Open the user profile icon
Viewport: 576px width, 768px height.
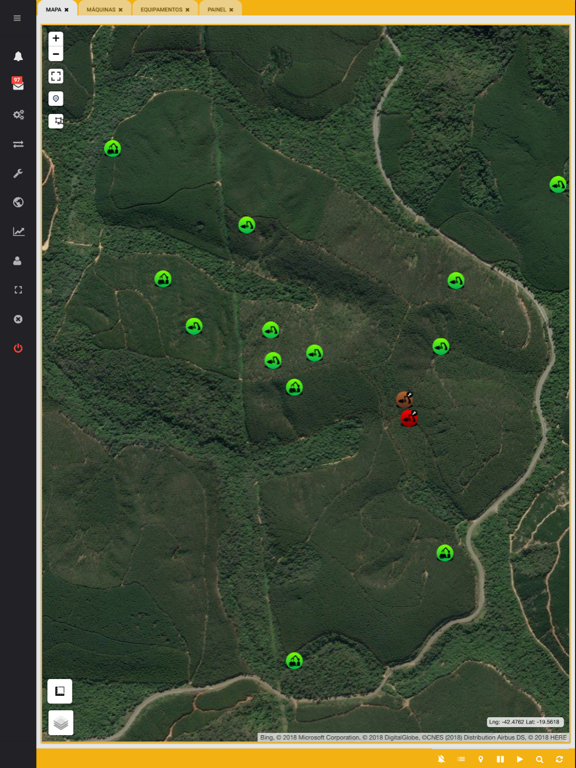[x=17, y=261]
